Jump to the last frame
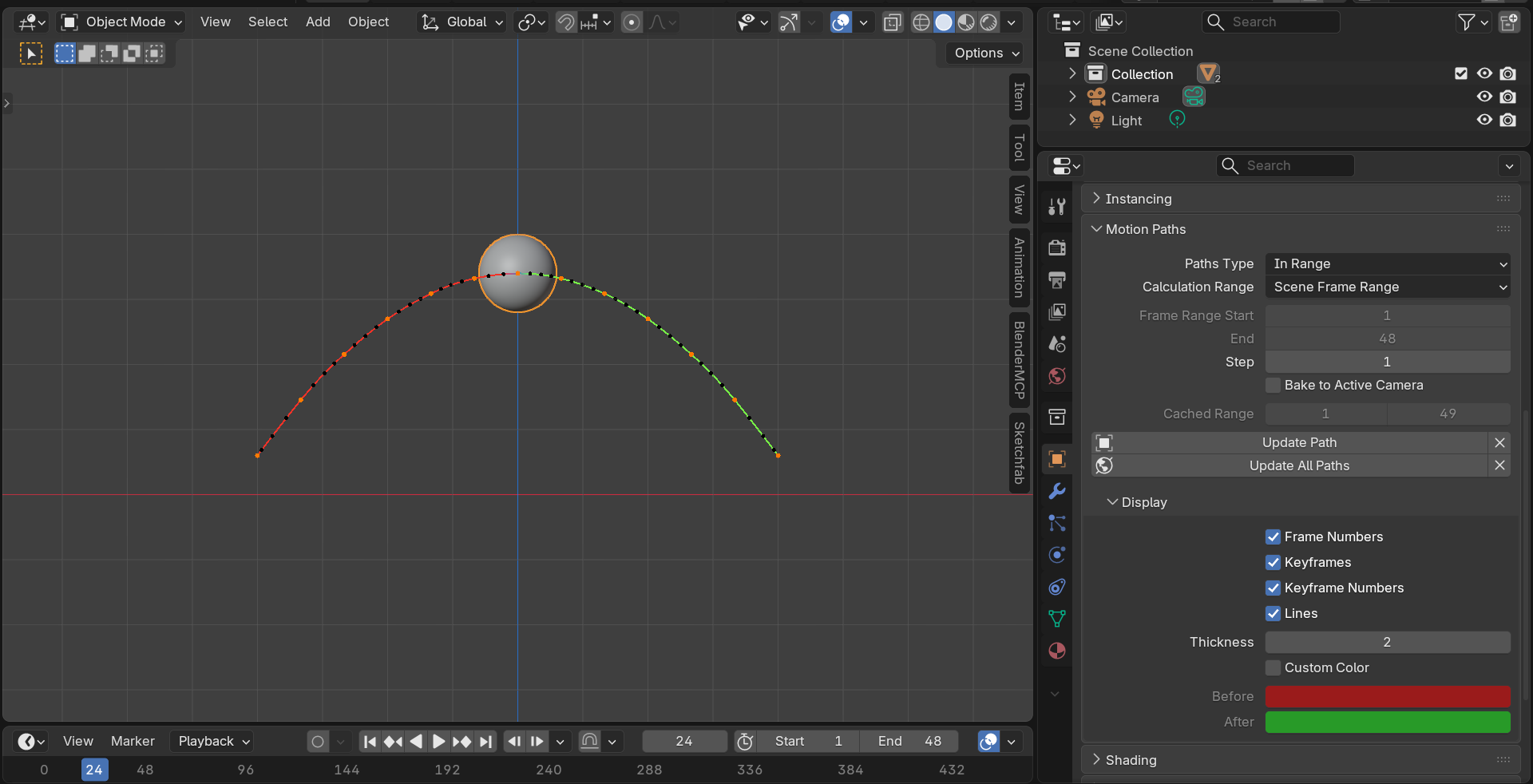This screenshot has width=1533, height=784. click(485, 742)
